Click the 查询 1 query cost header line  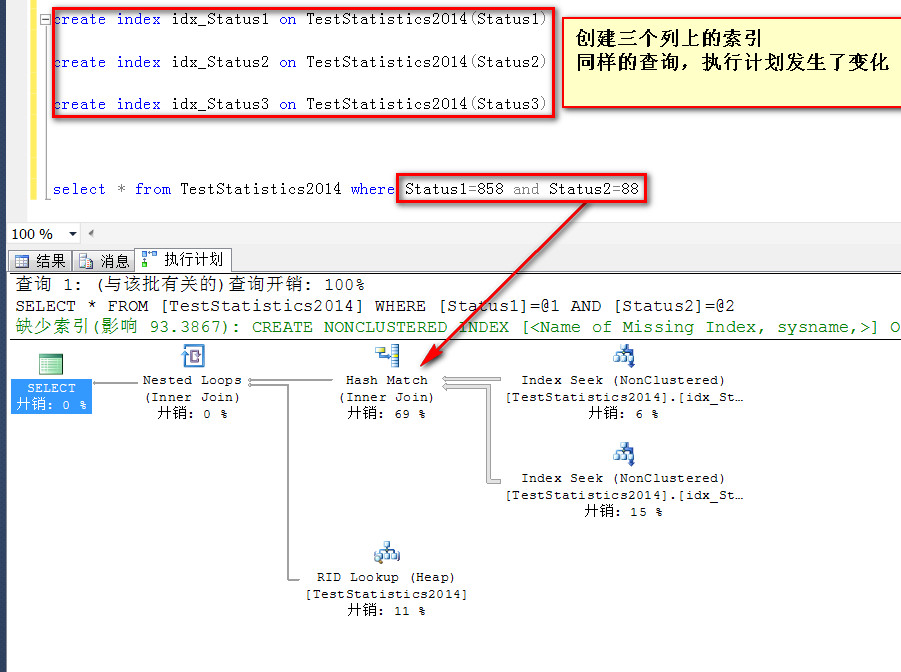point(190,284)
